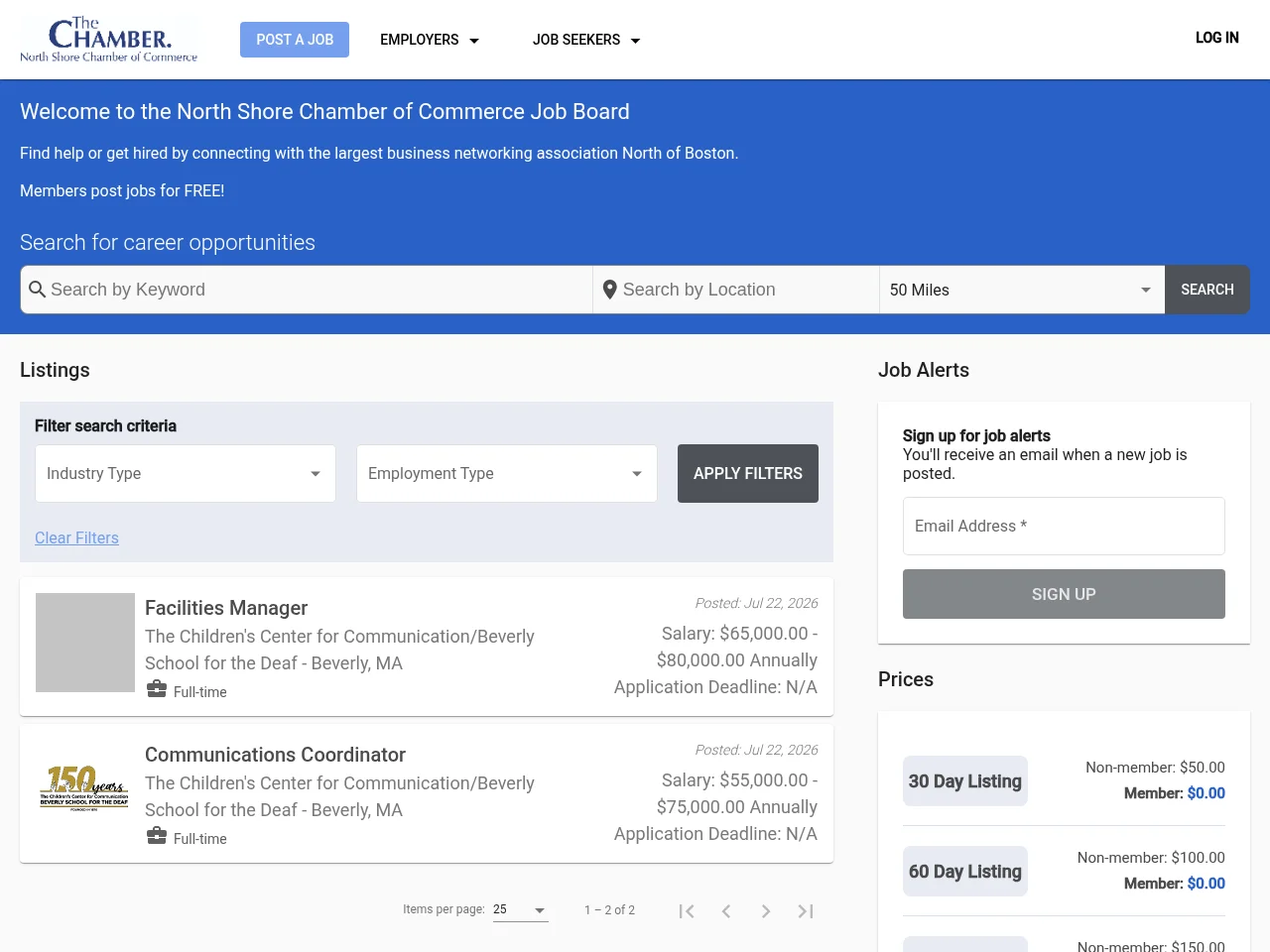Go to previous page of listings

726,910
